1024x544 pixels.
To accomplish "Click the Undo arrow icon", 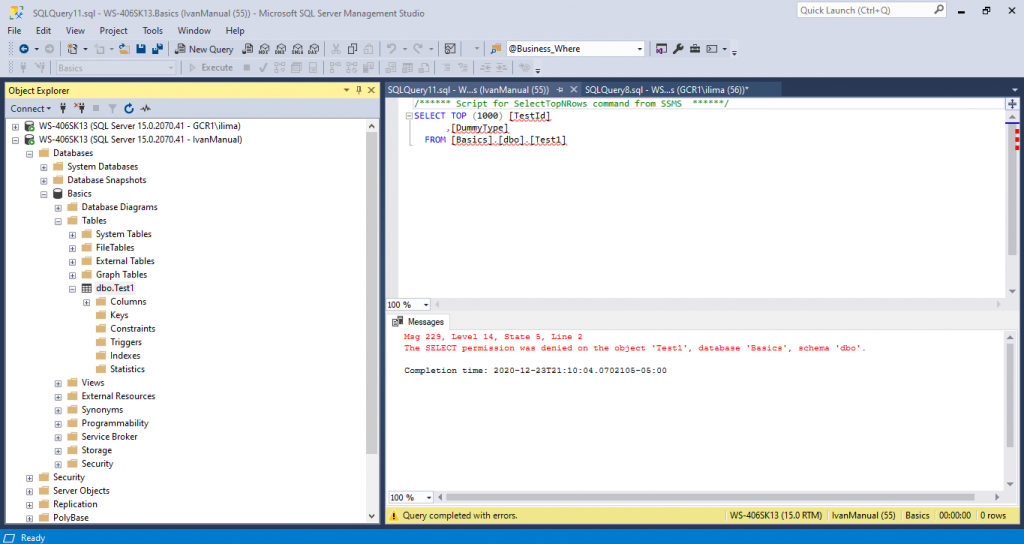I will click(x=391, y=49).
